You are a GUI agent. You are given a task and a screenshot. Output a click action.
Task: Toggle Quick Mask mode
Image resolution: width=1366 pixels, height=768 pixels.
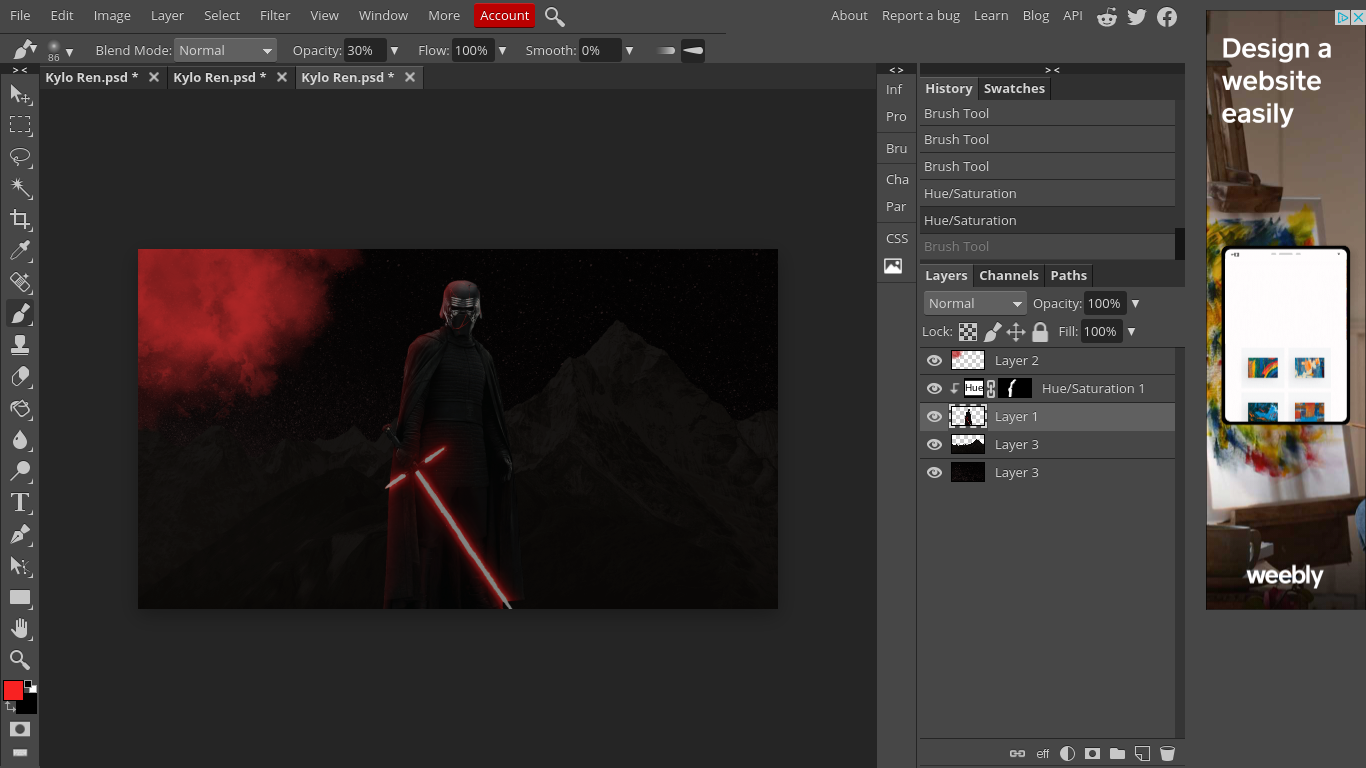[x=20, y=729]
